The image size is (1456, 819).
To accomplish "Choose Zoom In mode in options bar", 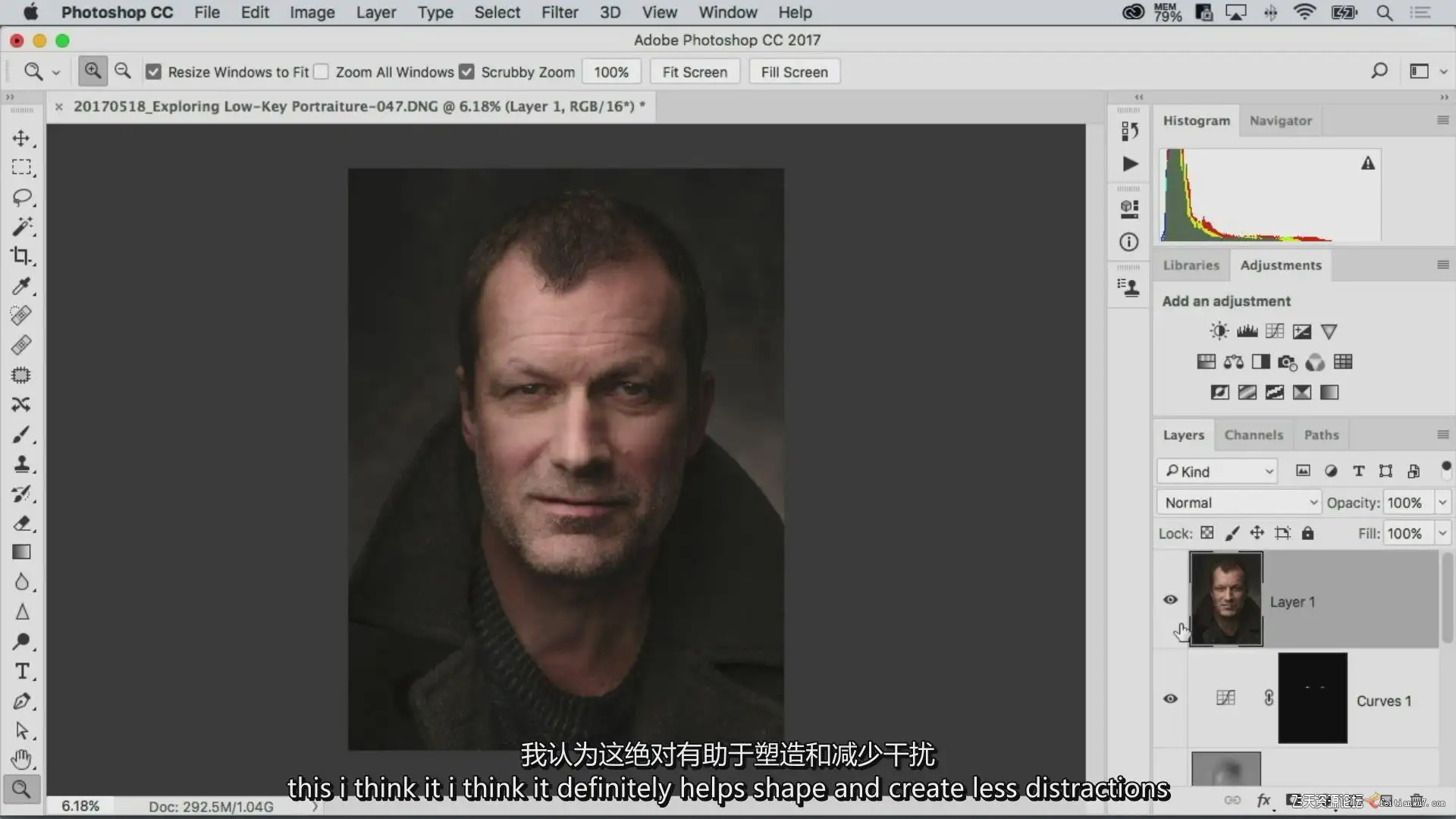I will coord(93,71).
